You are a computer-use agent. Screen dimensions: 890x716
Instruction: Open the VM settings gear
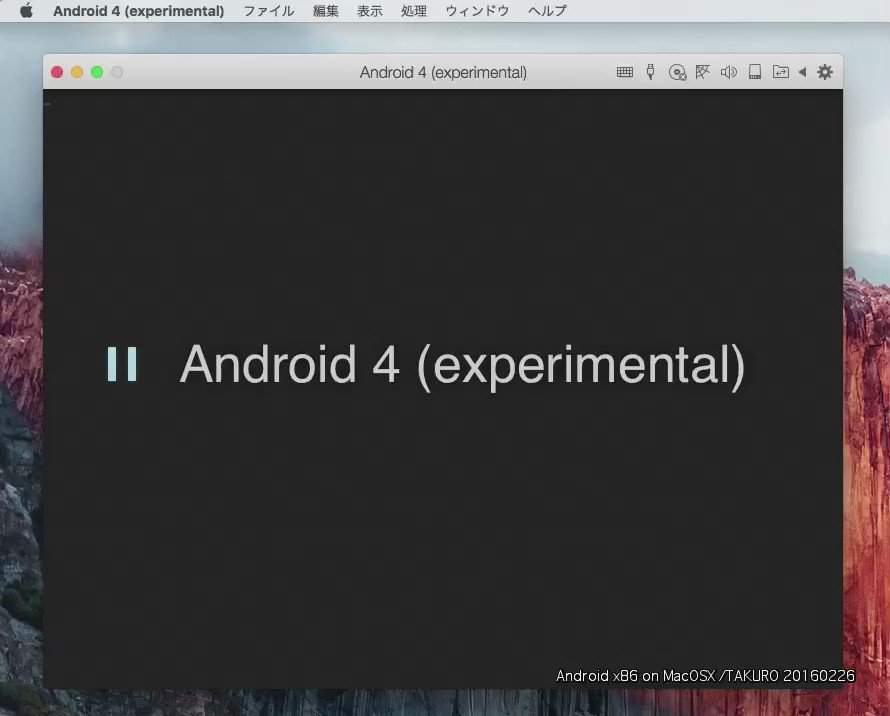pyautogui.click(x=825, y=72)
